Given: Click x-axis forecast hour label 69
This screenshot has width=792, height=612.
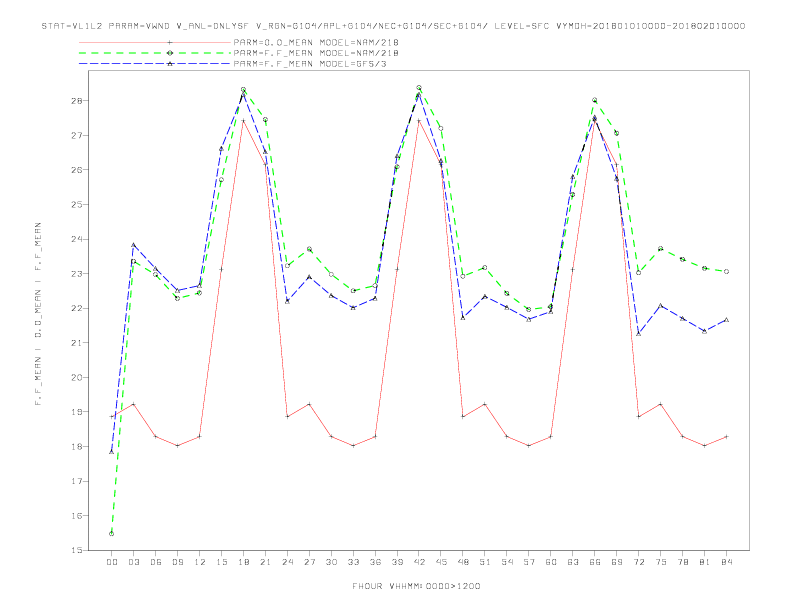Looking at the screenshot, I should (617, 562).
